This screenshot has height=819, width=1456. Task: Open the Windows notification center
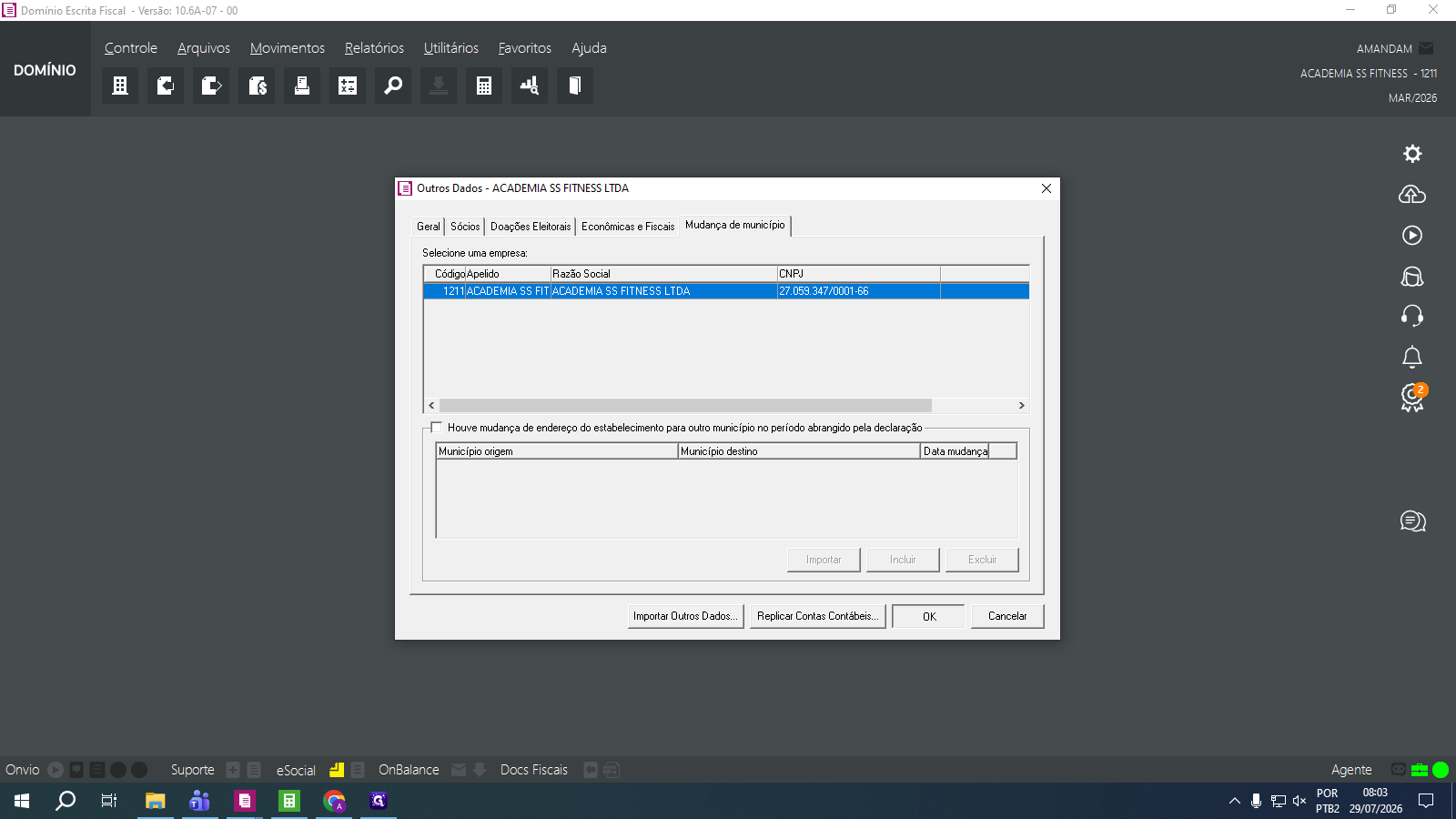point(1426,801)
